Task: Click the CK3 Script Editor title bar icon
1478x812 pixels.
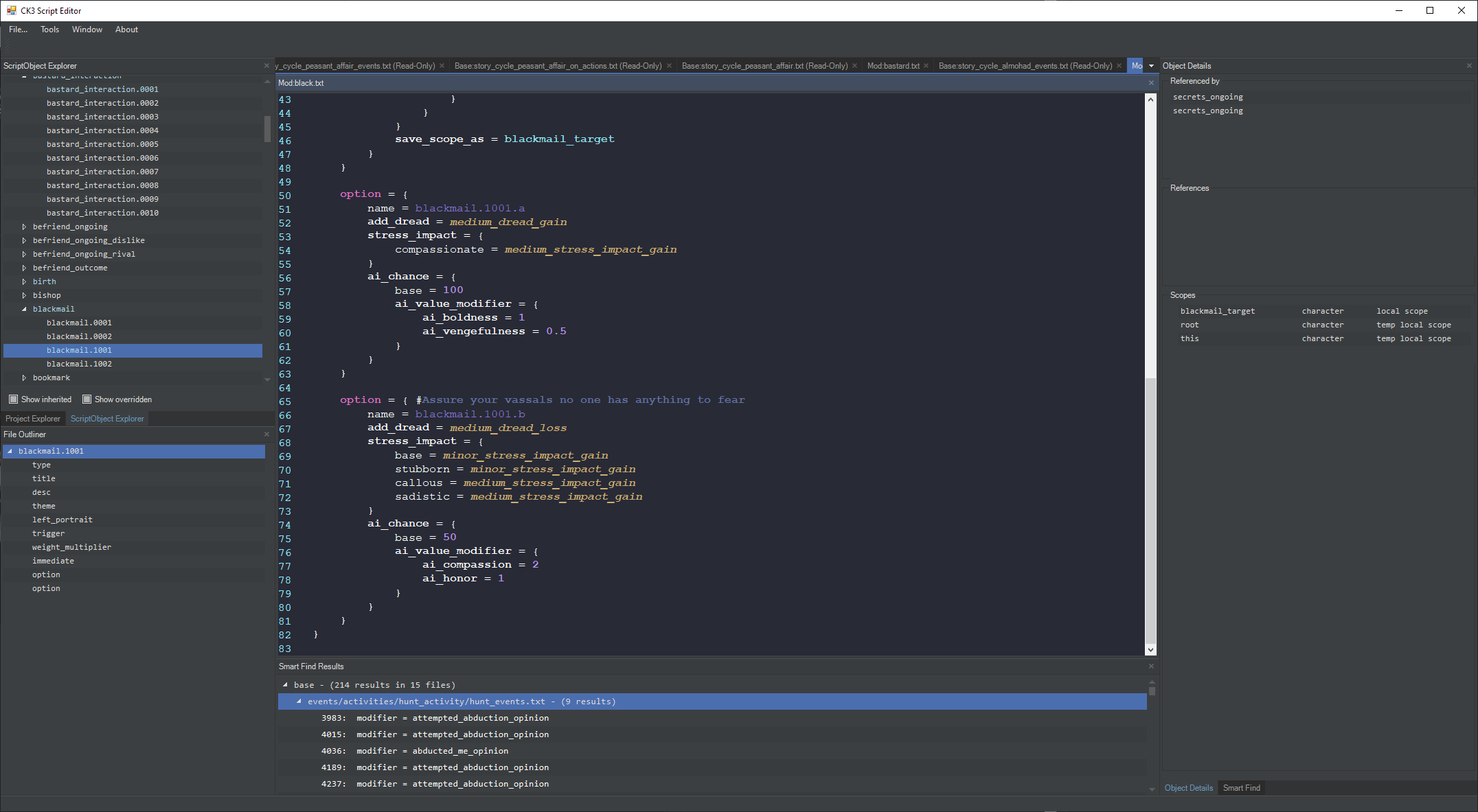Action: click(x=10, y=10)
